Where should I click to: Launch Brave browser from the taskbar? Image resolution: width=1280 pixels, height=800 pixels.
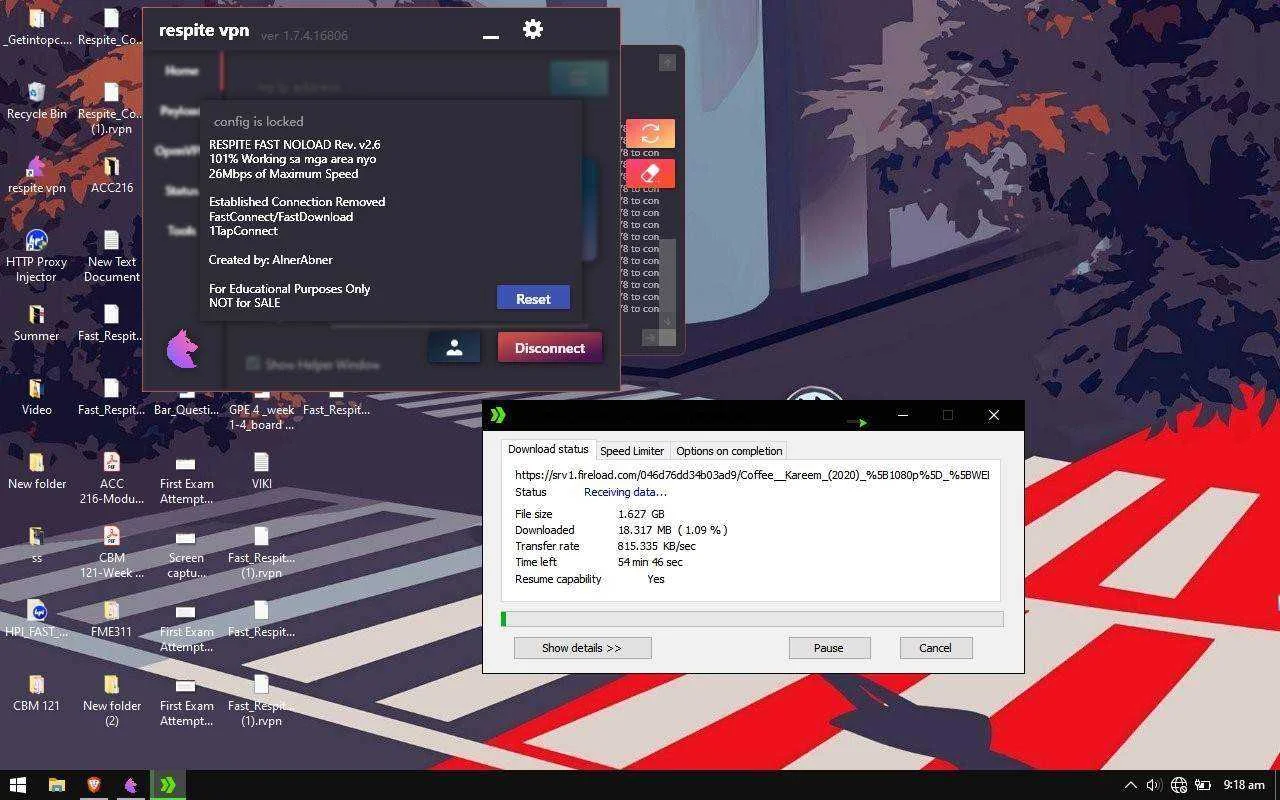pos(94,785)
